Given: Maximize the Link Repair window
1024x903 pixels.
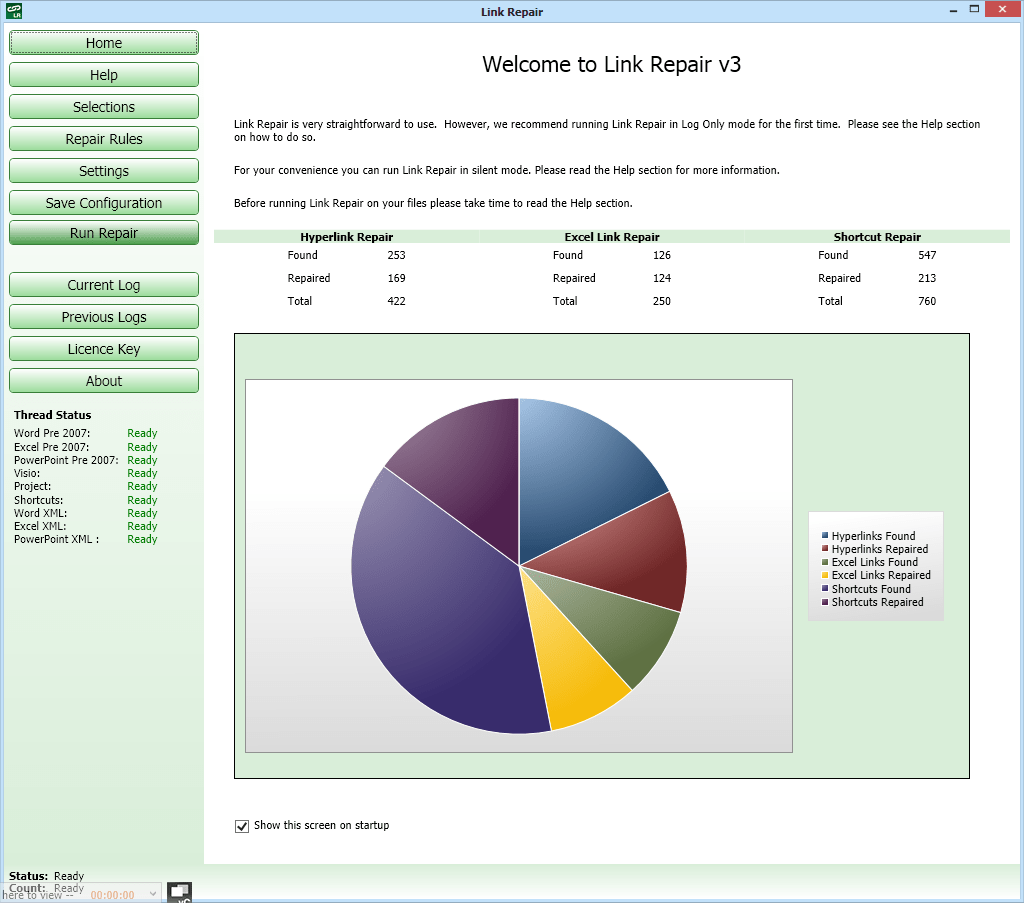Looking at the screenshot, I should coord(974,10).
